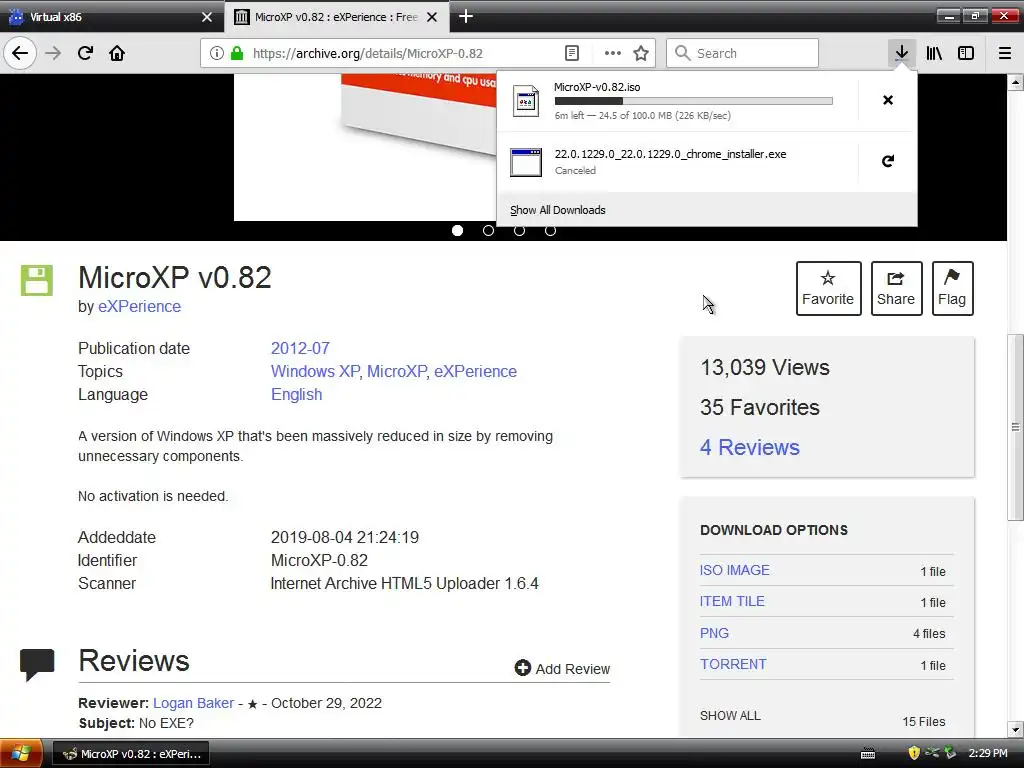Open the MicroXP topic link
This screenshot has width=1024, height=768.
pyautogui.click(x=396, y=371)
